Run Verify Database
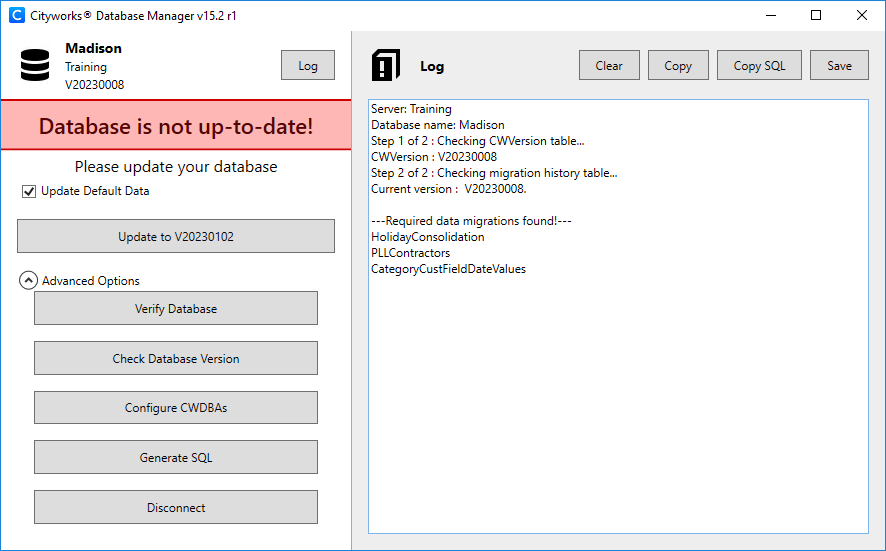 176,309
